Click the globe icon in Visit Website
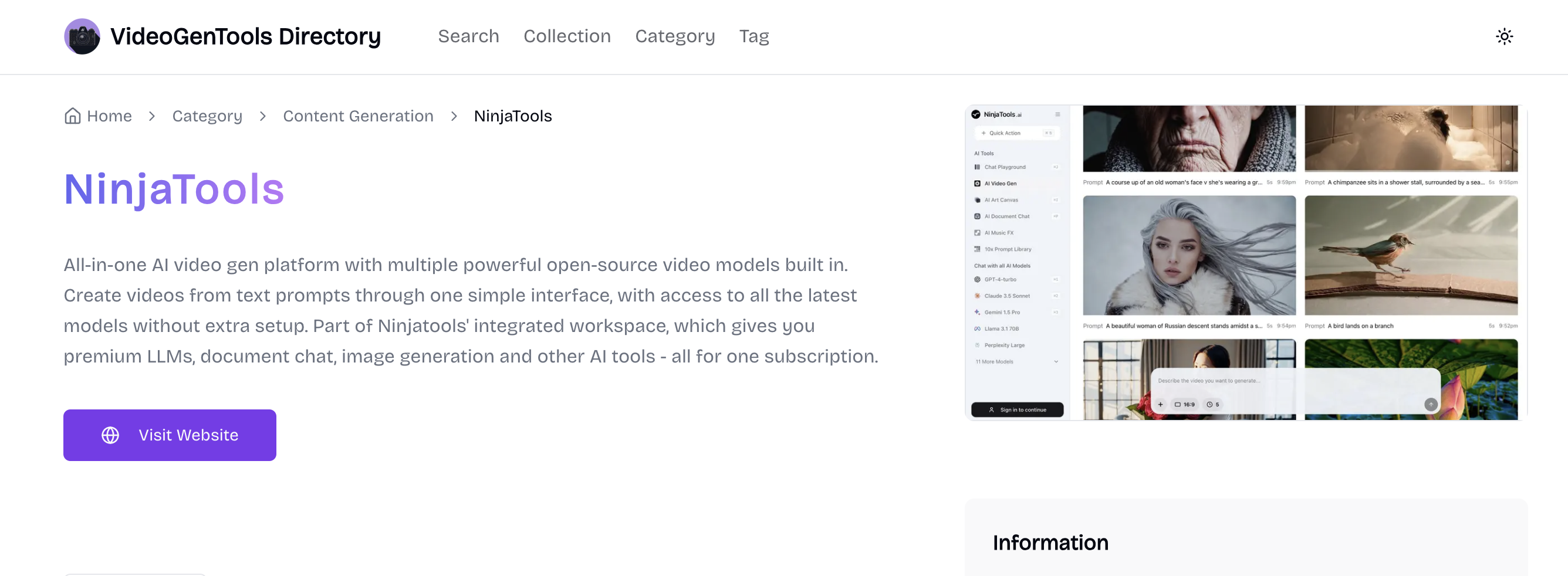Viewport: 1568px width, 576px height. click(x=110, y=435)
